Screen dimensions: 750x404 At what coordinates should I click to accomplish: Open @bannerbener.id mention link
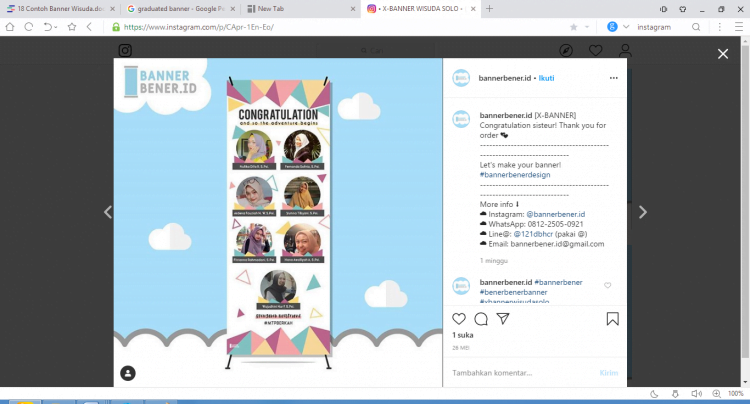point(555,214)
